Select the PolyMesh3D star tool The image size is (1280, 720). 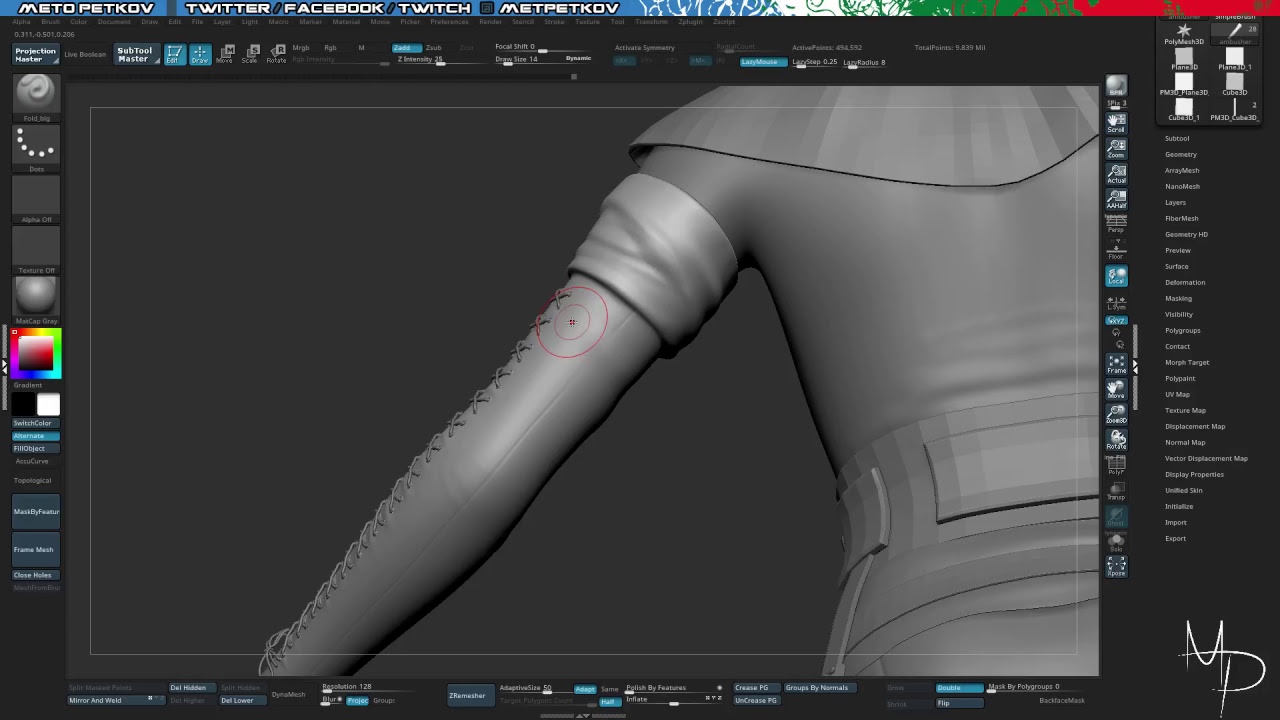coord(1184,33)
